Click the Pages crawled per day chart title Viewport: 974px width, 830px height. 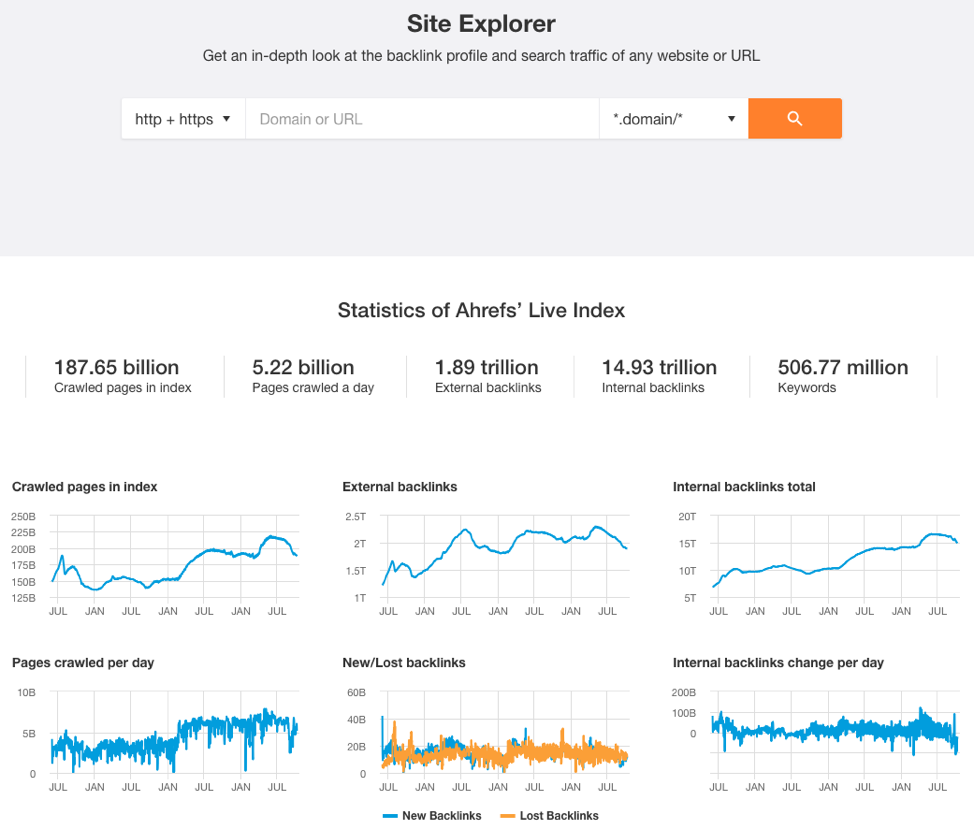point(83,663)
